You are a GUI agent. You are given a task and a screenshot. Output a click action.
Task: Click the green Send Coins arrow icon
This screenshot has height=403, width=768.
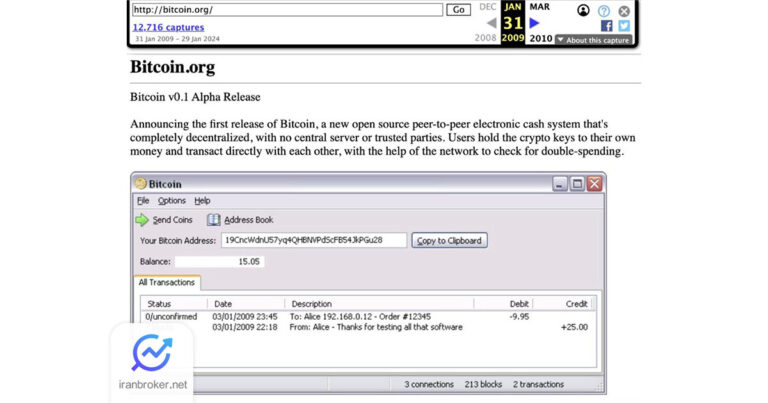[142, 220]
